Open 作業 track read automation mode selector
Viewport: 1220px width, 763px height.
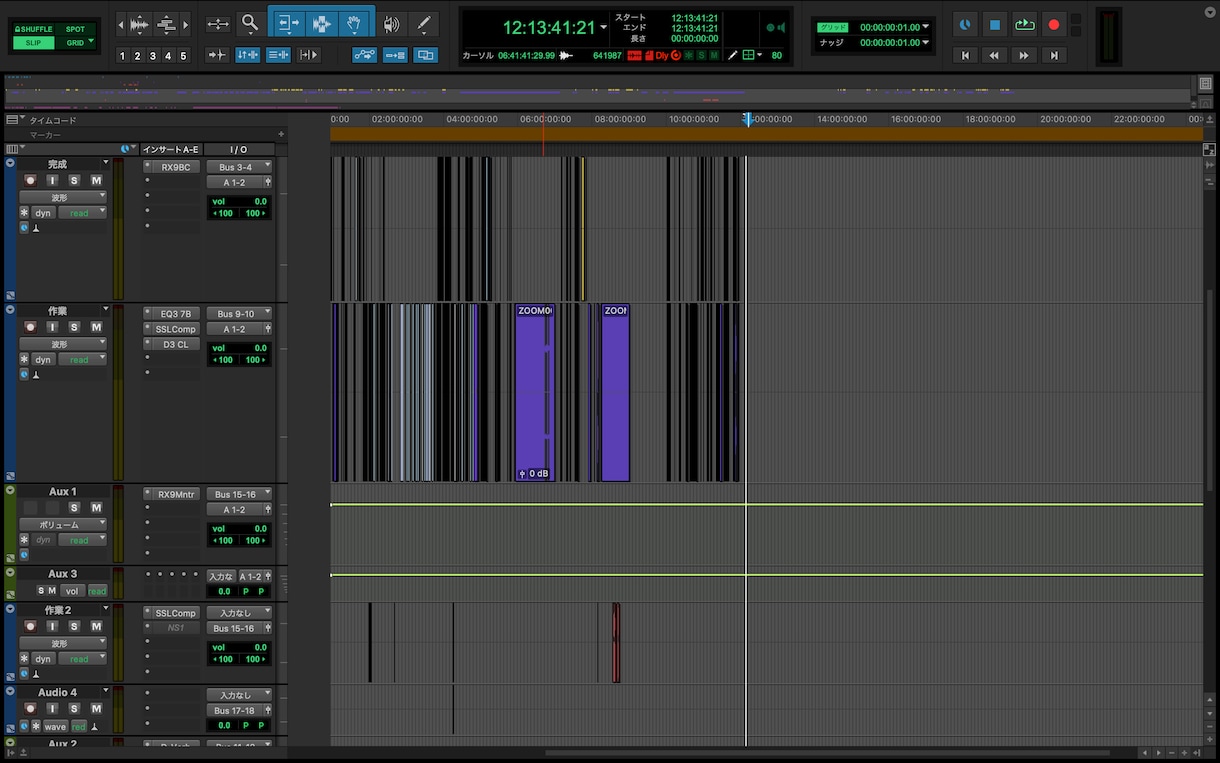coord(82,360)
